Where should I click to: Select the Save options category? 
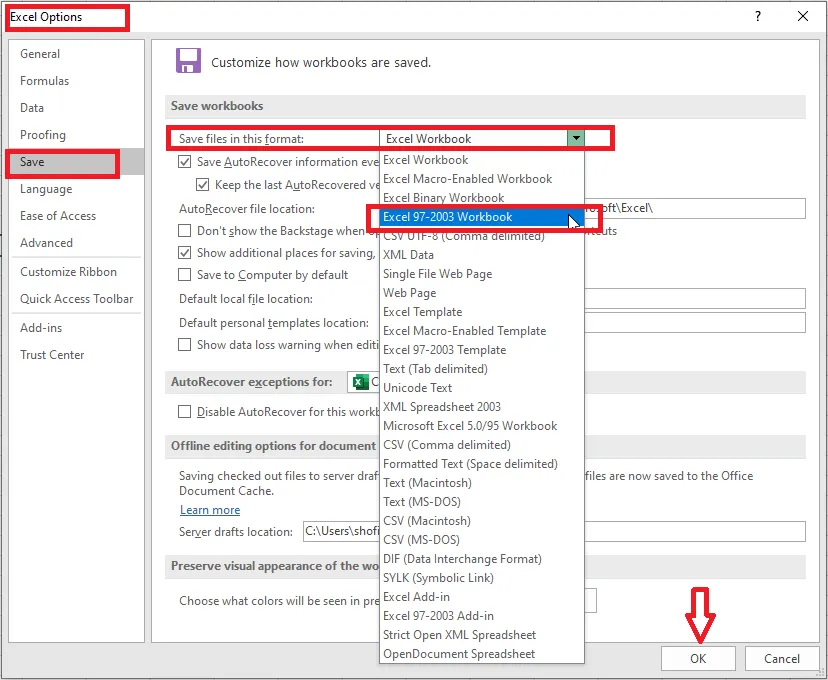point(76,162)
